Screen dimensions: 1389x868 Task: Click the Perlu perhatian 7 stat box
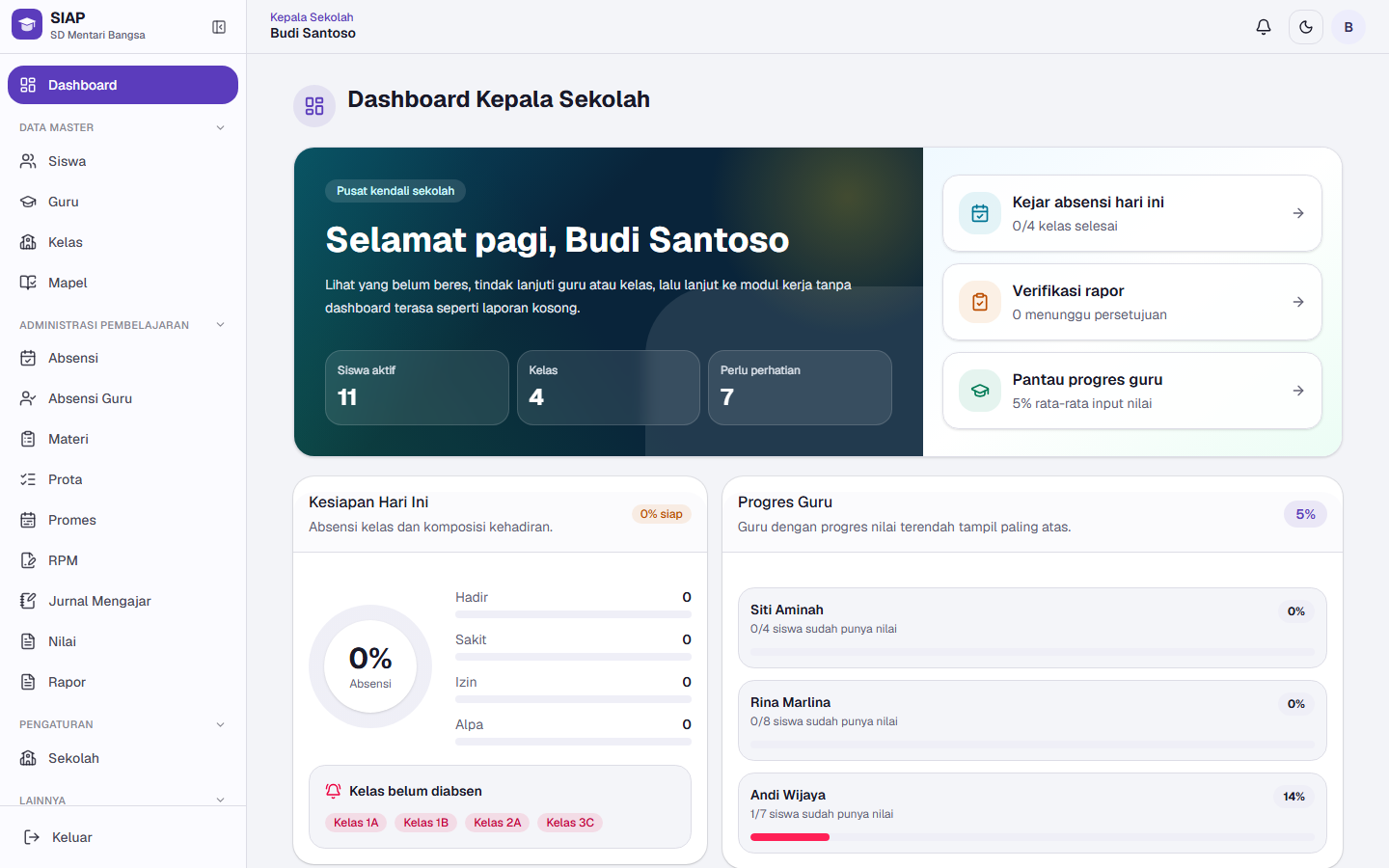800,388
